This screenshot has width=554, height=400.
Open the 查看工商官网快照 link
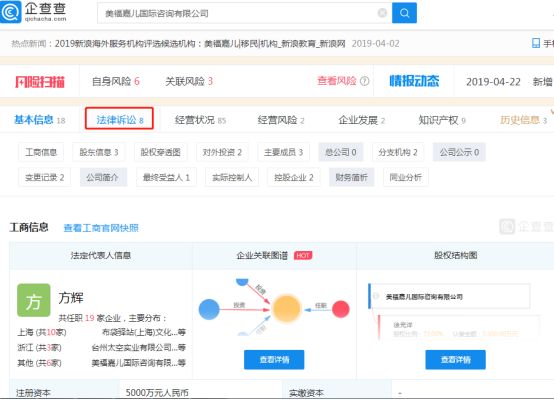[x=101, y=228]
